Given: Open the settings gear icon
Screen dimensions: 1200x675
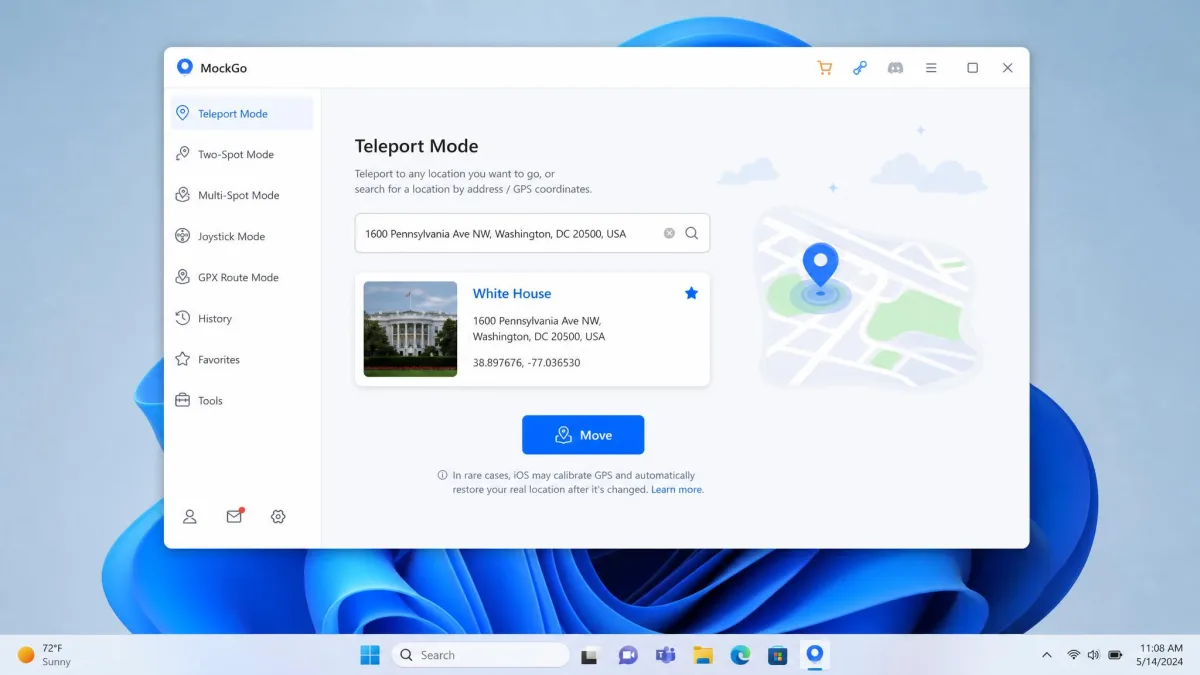Looking at the screenshot, I should click(278, 517).
